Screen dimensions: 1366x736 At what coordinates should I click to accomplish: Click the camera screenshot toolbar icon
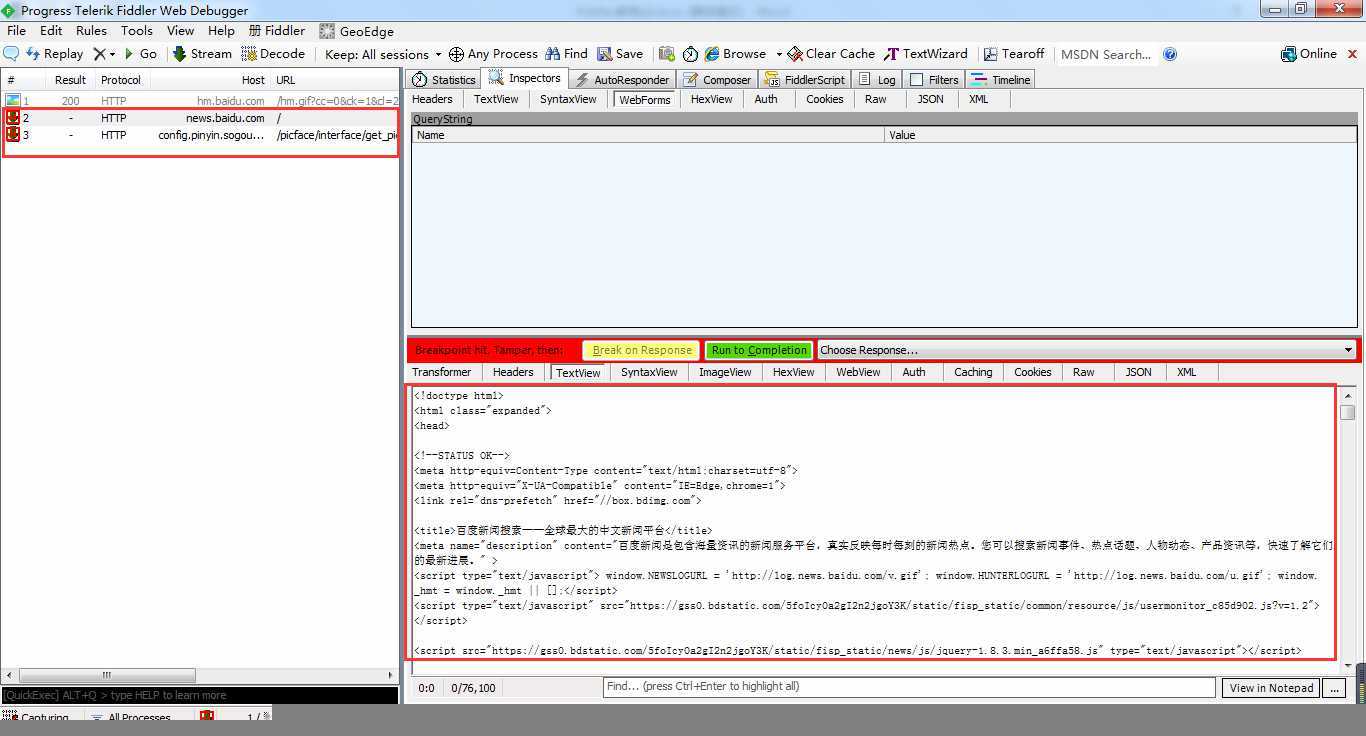pos(666,54)
